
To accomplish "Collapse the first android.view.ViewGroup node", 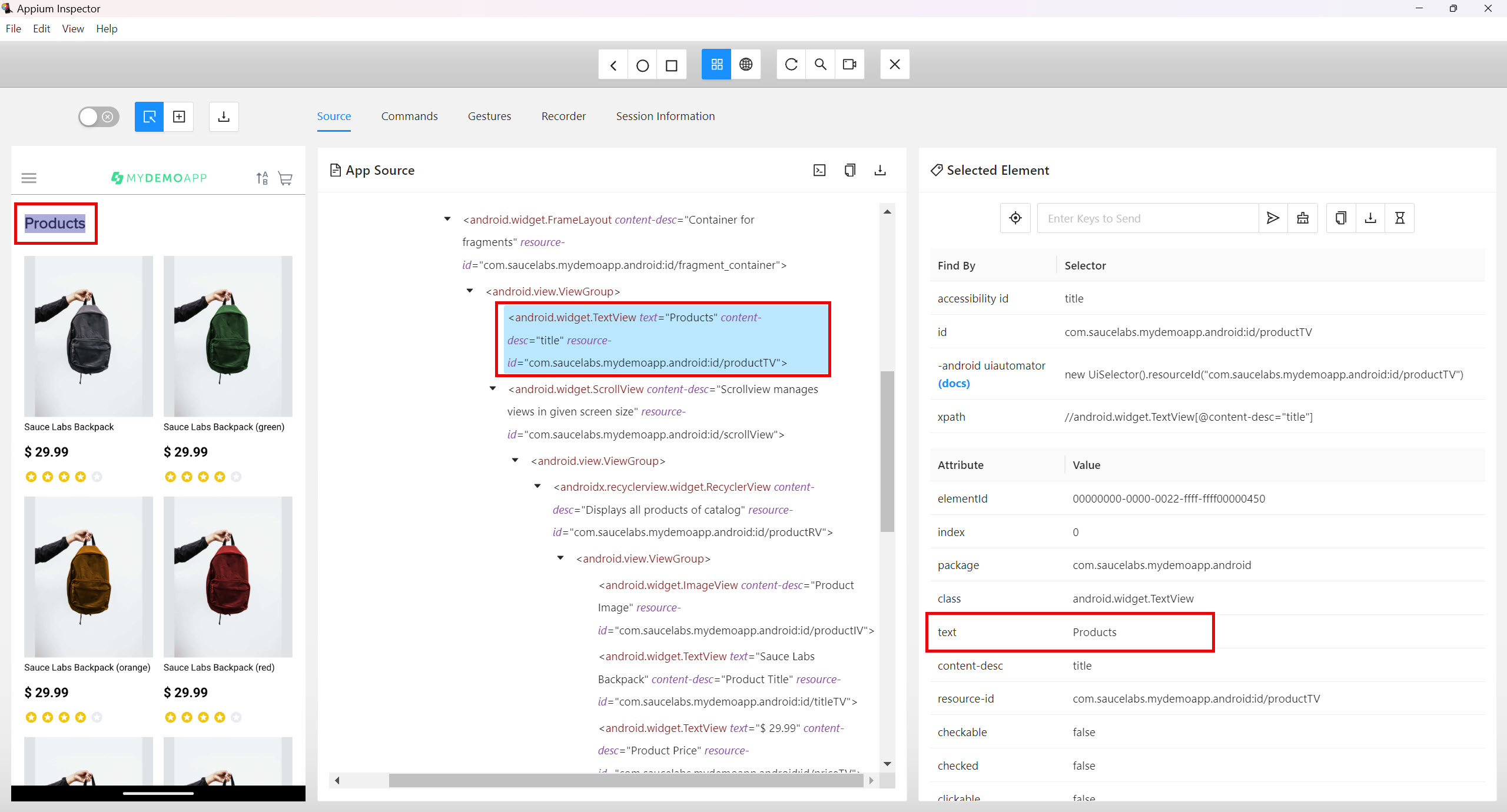I will point(470,291).
